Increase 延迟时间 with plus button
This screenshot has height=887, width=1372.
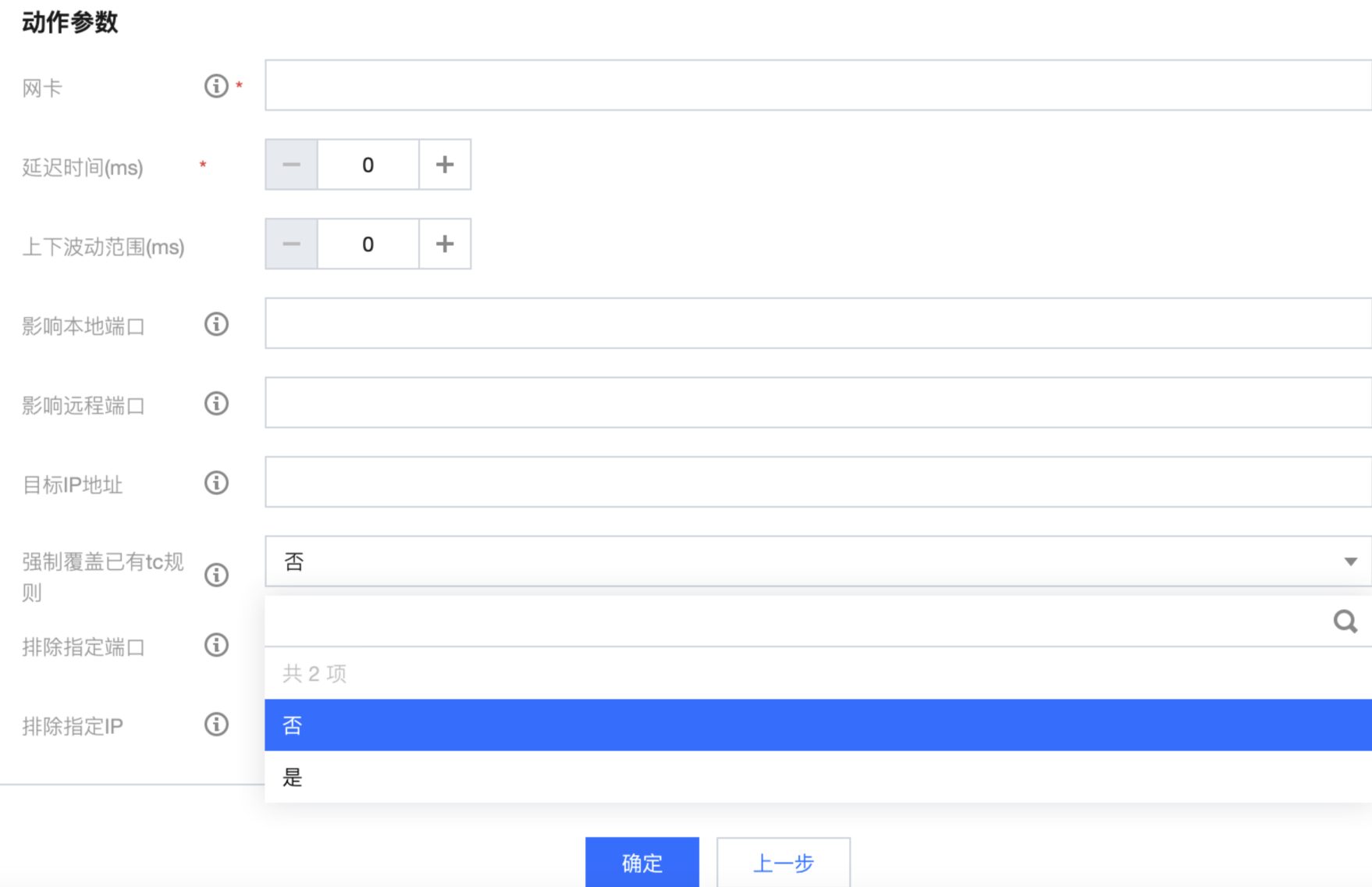click(x=445, y=165)
